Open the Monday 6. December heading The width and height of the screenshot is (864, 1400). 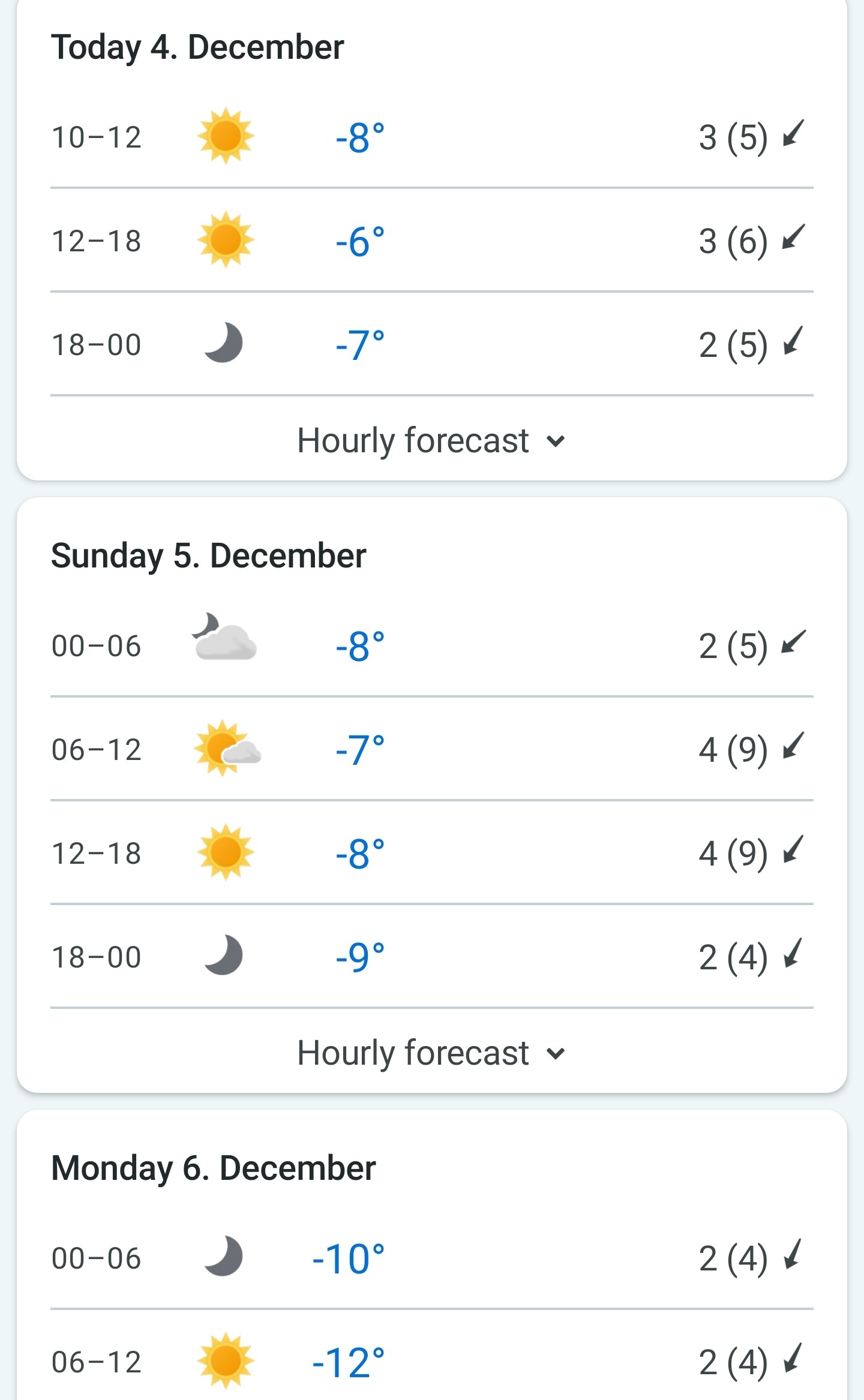[x=214, y=1168]
